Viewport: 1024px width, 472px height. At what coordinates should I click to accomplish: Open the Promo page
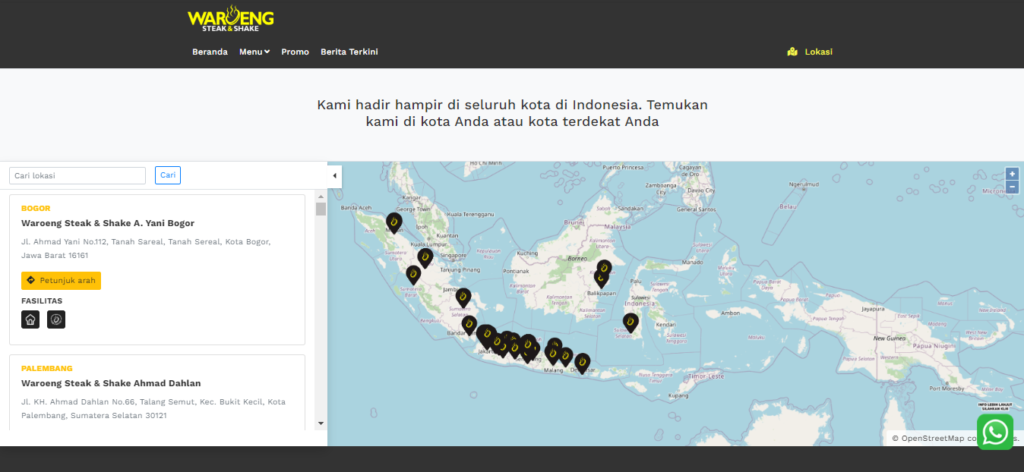pos(295,52)
